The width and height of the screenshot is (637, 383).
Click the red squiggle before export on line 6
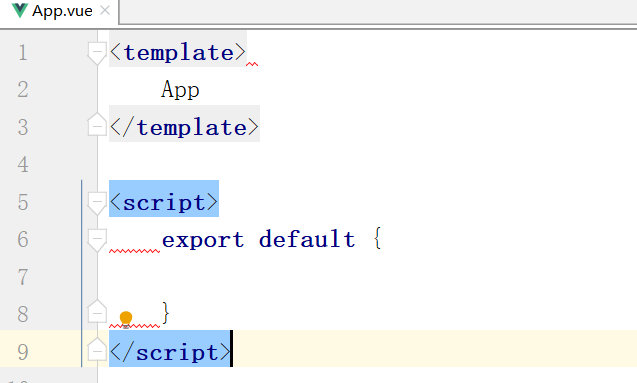click(x=134, y=251)
